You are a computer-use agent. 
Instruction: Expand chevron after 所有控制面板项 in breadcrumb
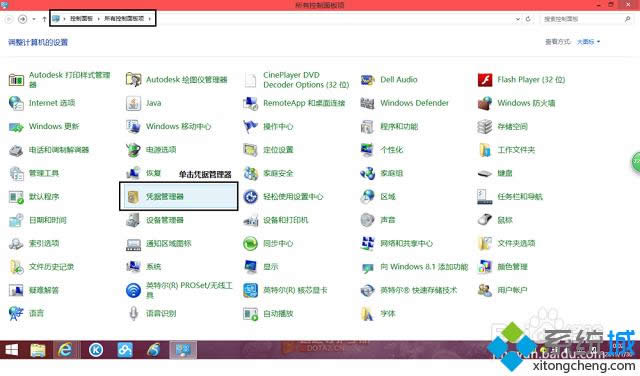tap(150, 19)
